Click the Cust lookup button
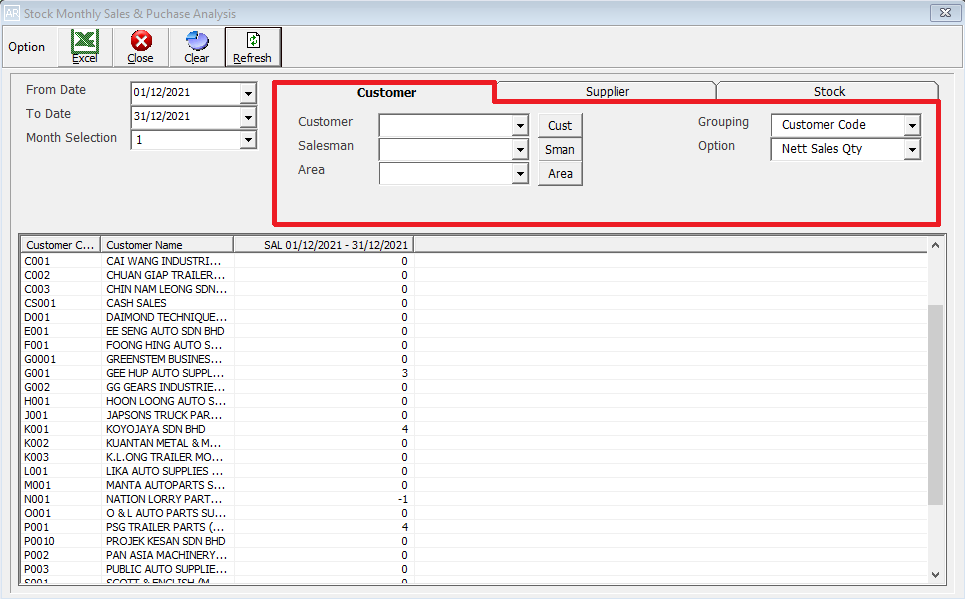965x599 pixels. click(560, 126)
